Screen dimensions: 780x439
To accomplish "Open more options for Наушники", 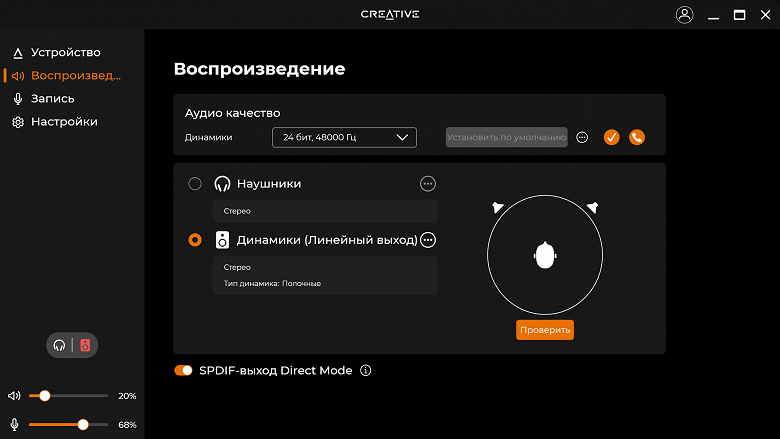I will [x=428, y=184].
